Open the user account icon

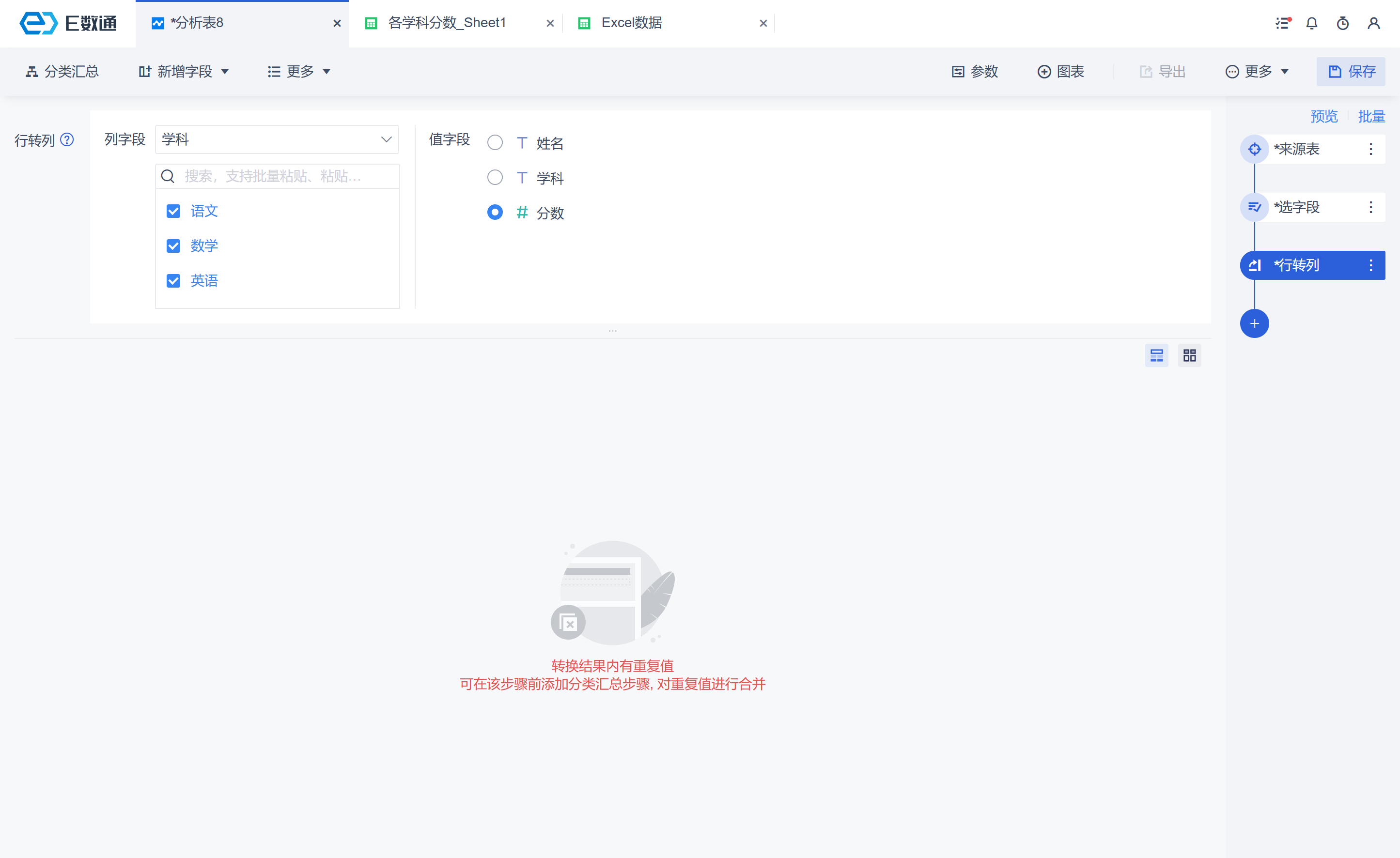[1373, 23]
